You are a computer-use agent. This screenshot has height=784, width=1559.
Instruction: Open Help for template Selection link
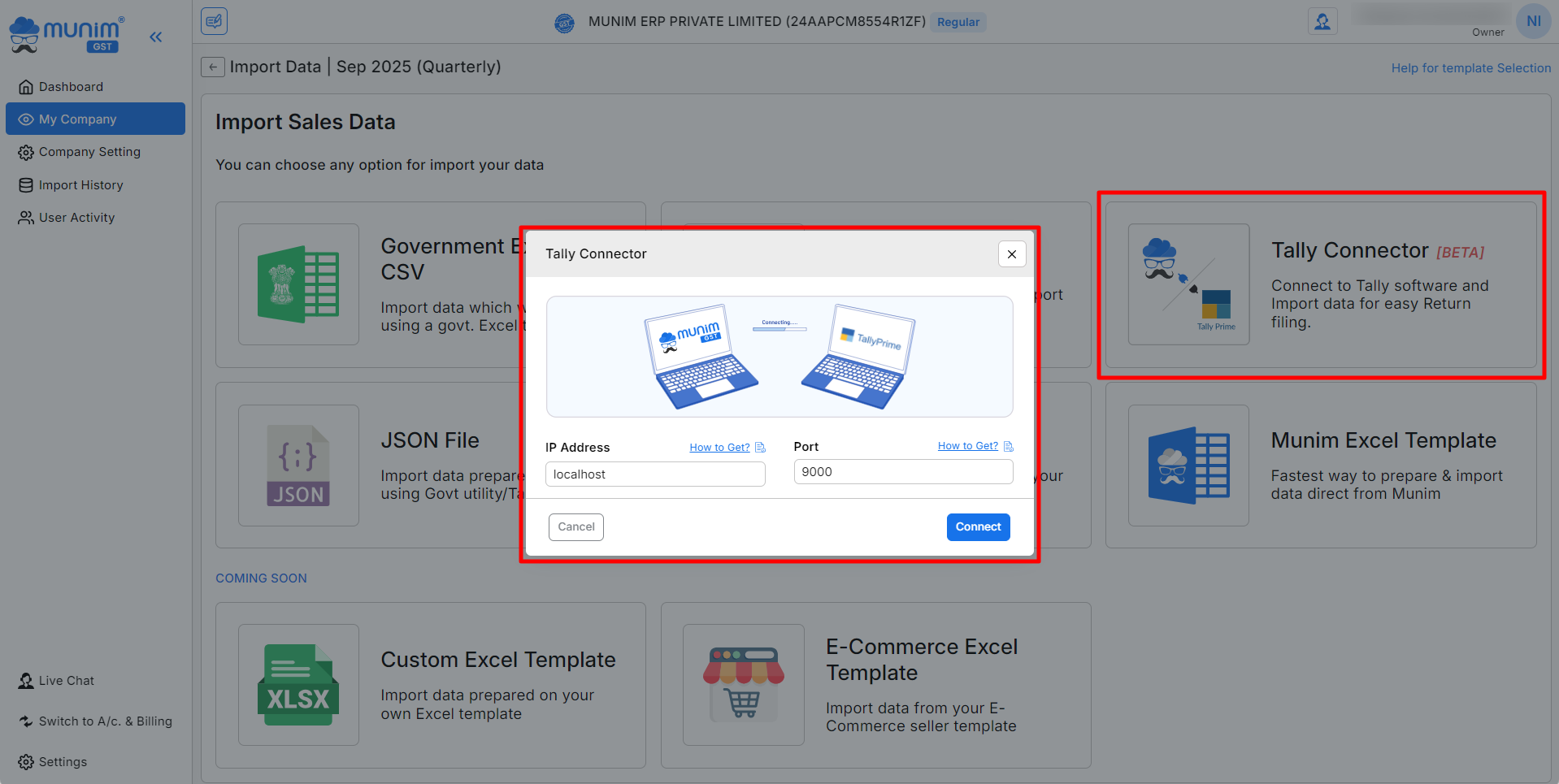pyautogui.click(x=1470, y=68)
